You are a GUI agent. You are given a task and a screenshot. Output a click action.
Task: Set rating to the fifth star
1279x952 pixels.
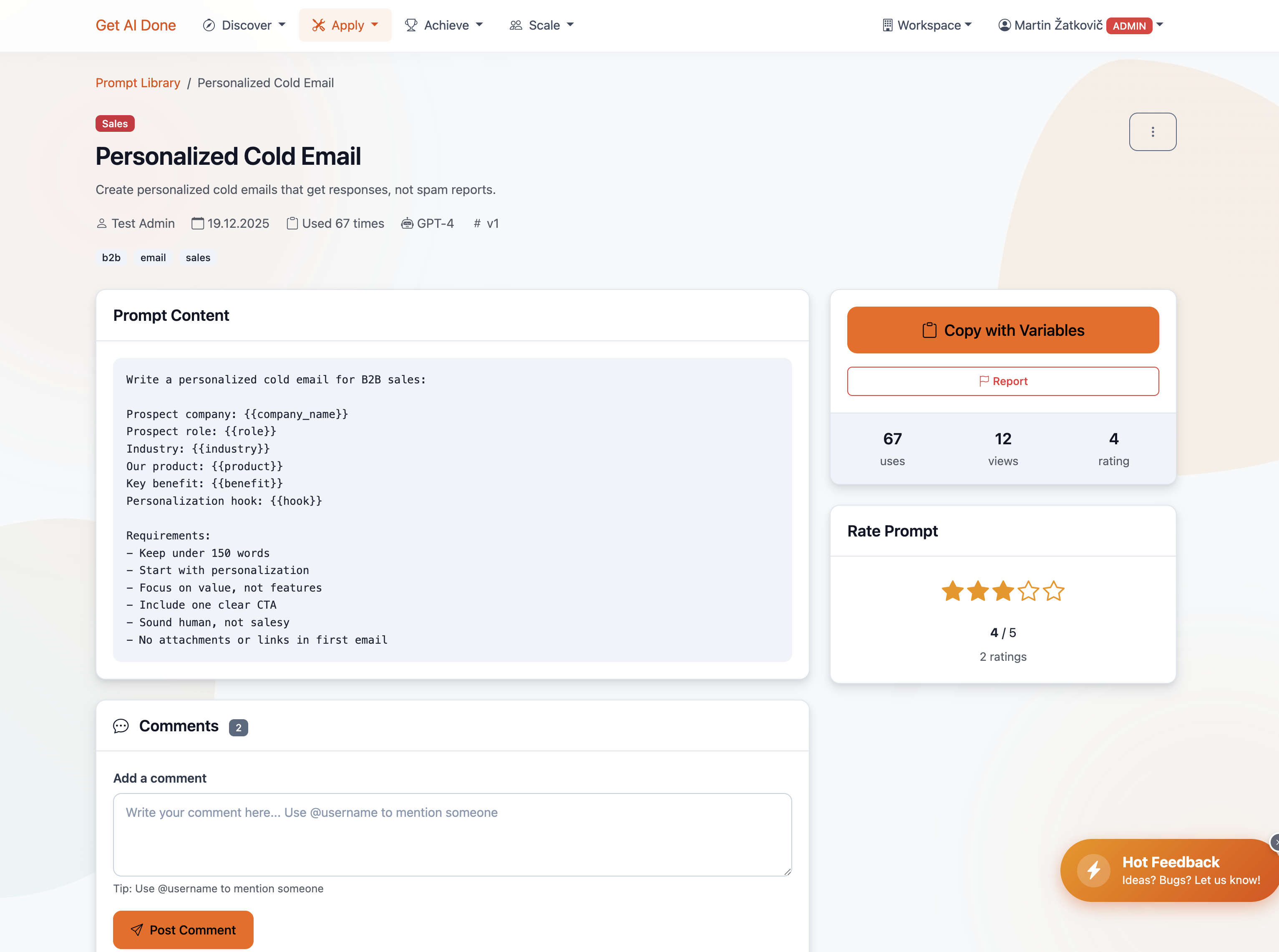tap(1054, 591)
